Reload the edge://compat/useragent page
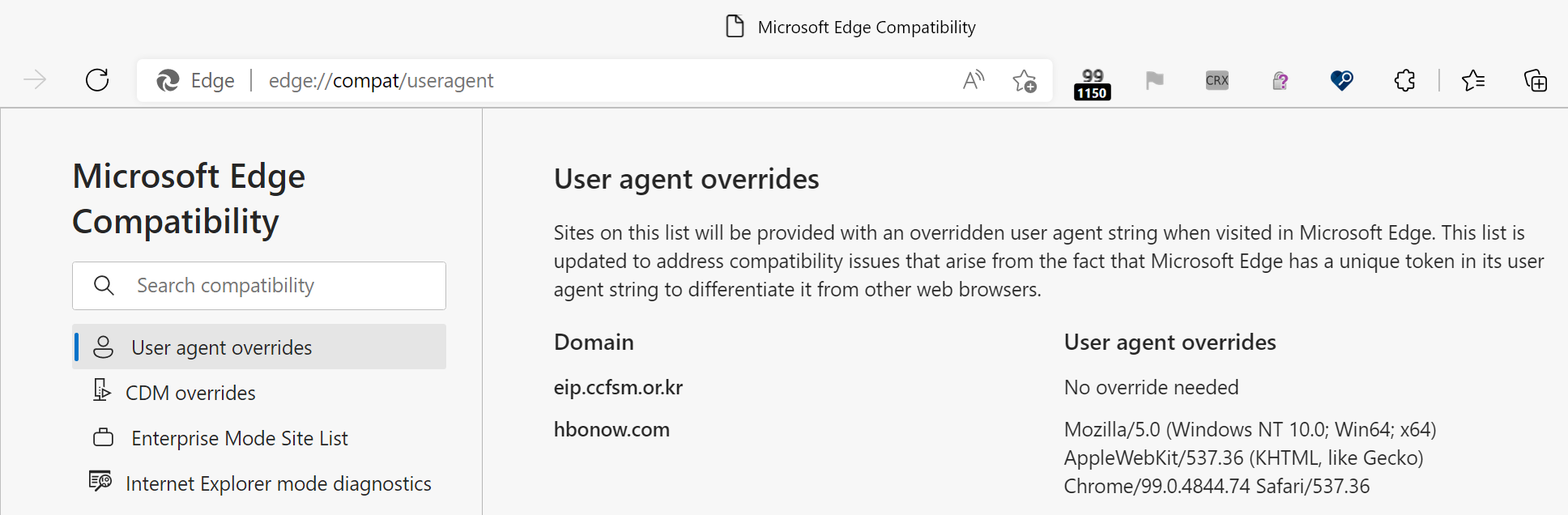This screenshot has width=1568, height=515. (x=97, y=79)
